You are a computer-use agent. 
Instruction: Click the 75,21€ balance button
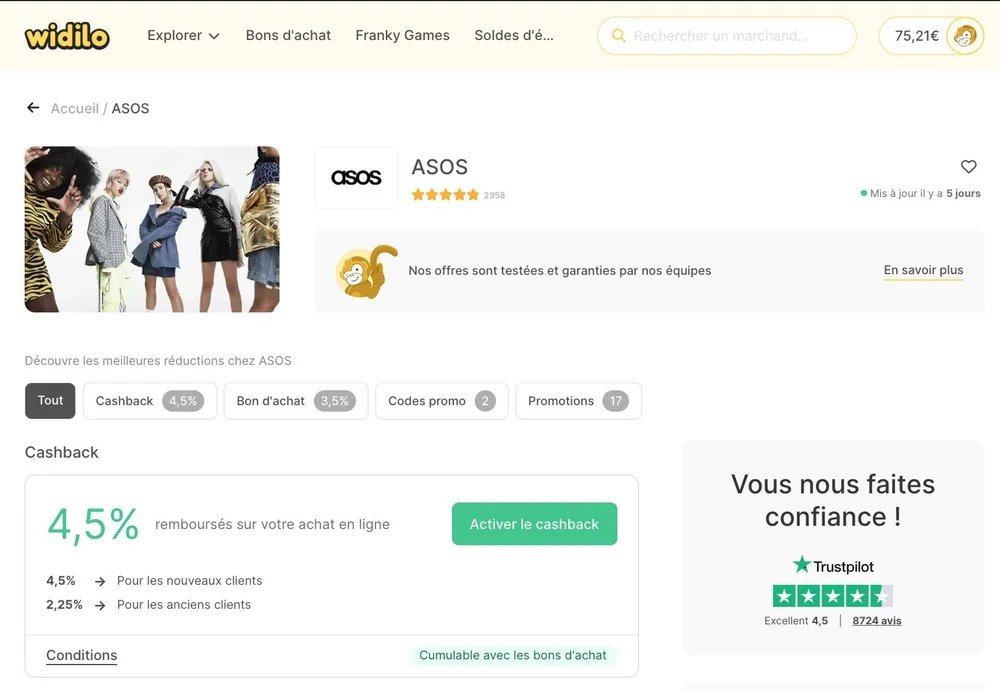point(931,36)
